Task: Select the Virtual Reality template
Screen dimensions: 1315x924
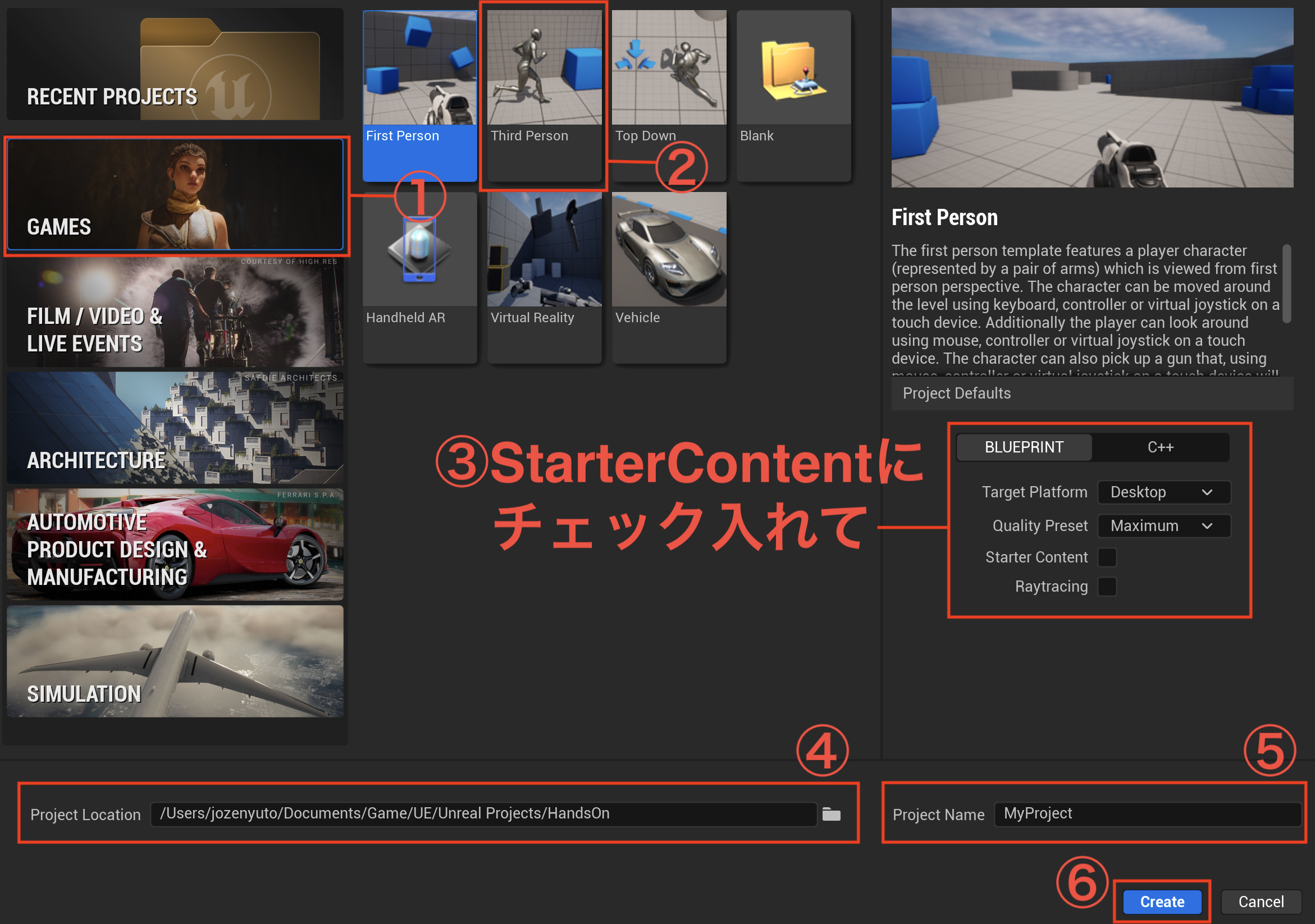Action: [x=544, y=278]
